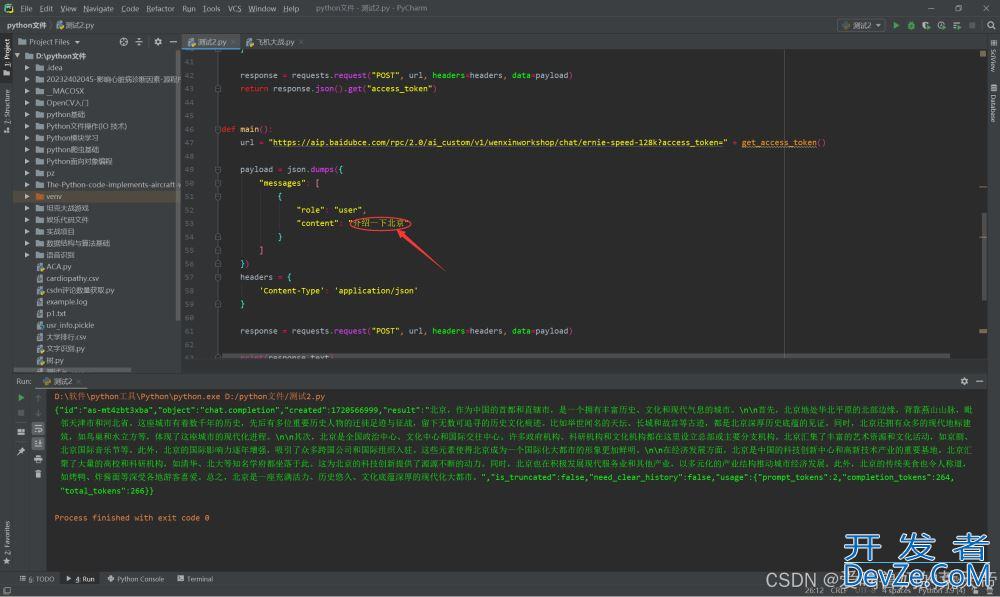Toggle the Structure tool window stripe button
The width and height of the screenshot is (1000, 597).
6,111
